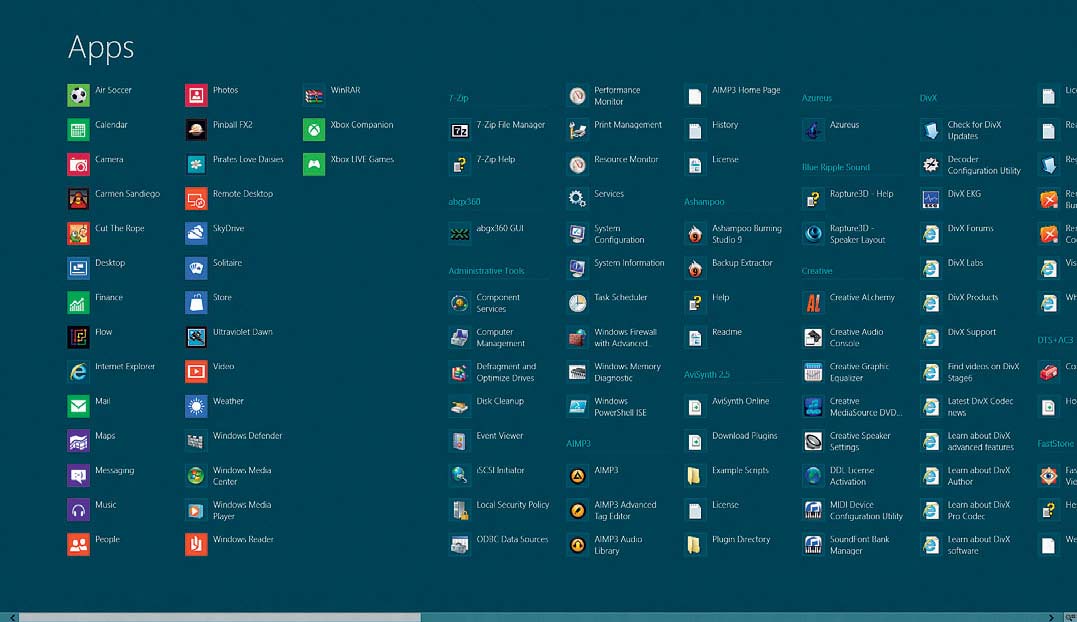Open the Camera app icon
1077x622 pixels.
(78, 164)
